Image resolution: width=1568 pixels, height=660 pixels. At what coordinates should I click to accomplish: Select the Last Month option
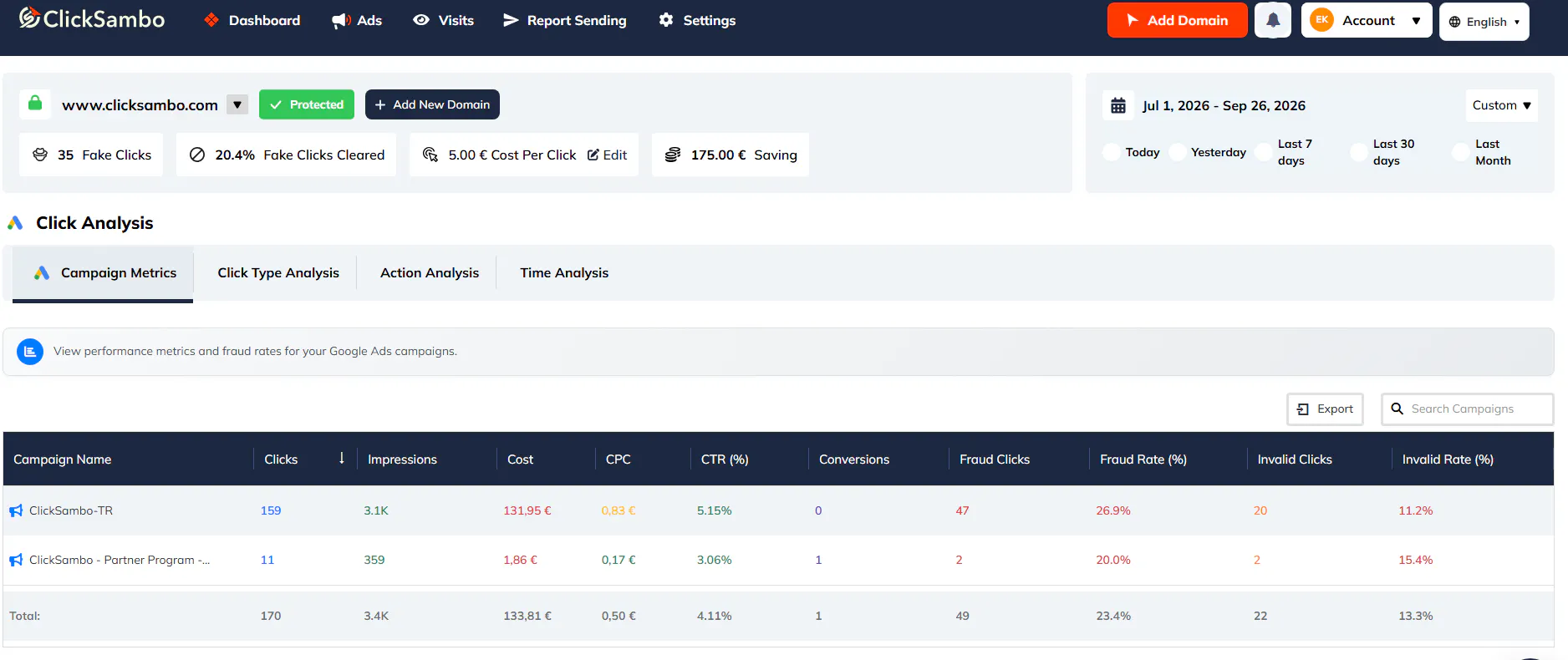click(x=1461, y=152)
